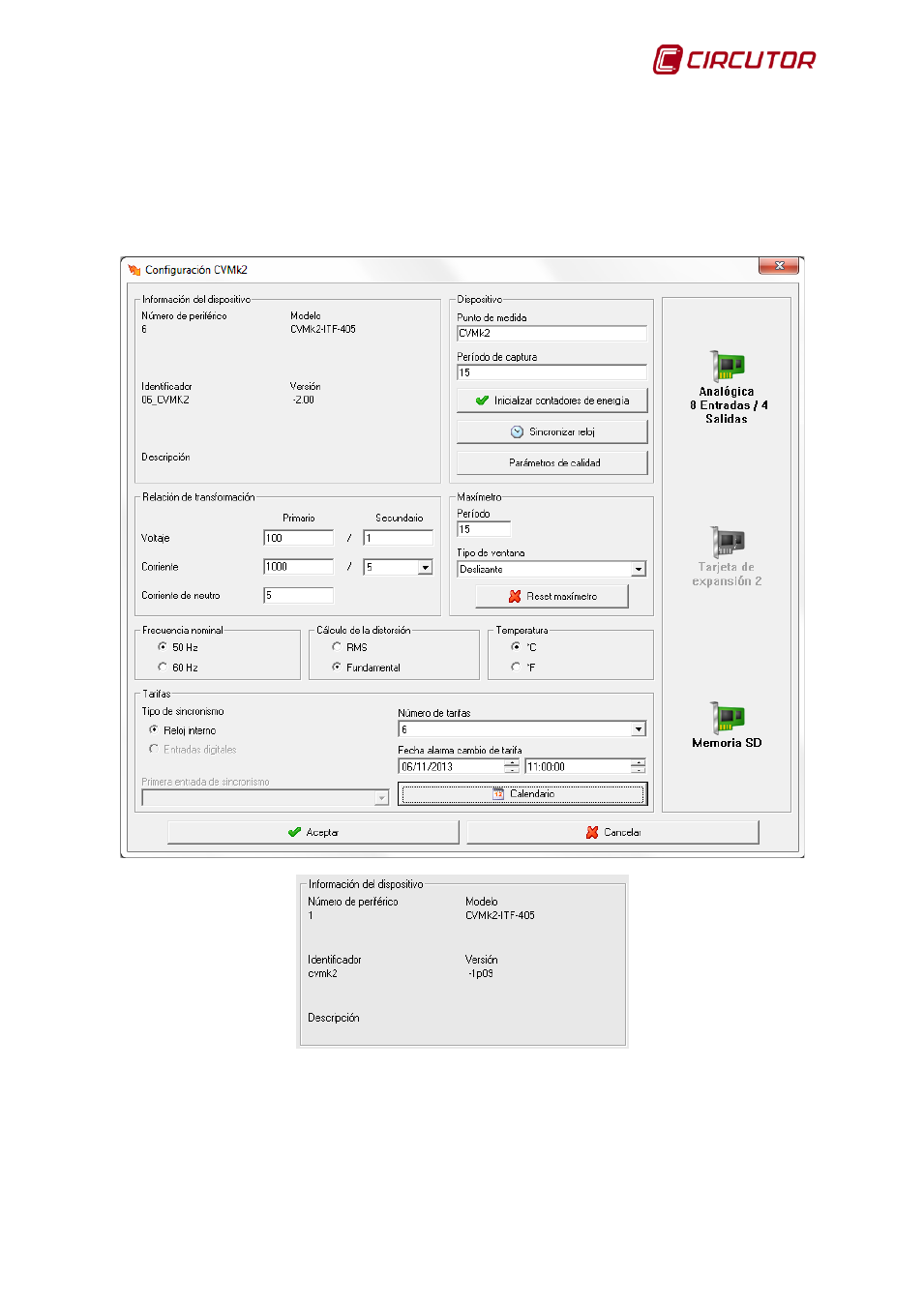
Task: Choose Fahrenheit temperature unit
Action: coord(516,667)
